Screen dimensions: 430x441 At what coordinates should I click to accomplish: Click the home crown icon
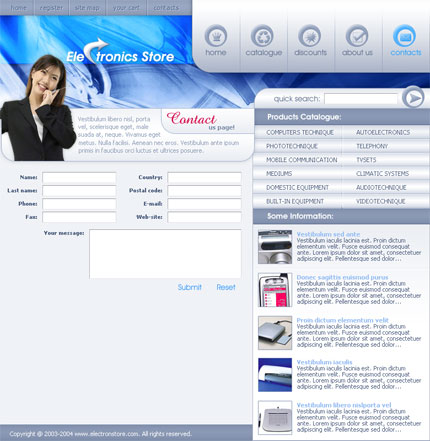(216, 36)
